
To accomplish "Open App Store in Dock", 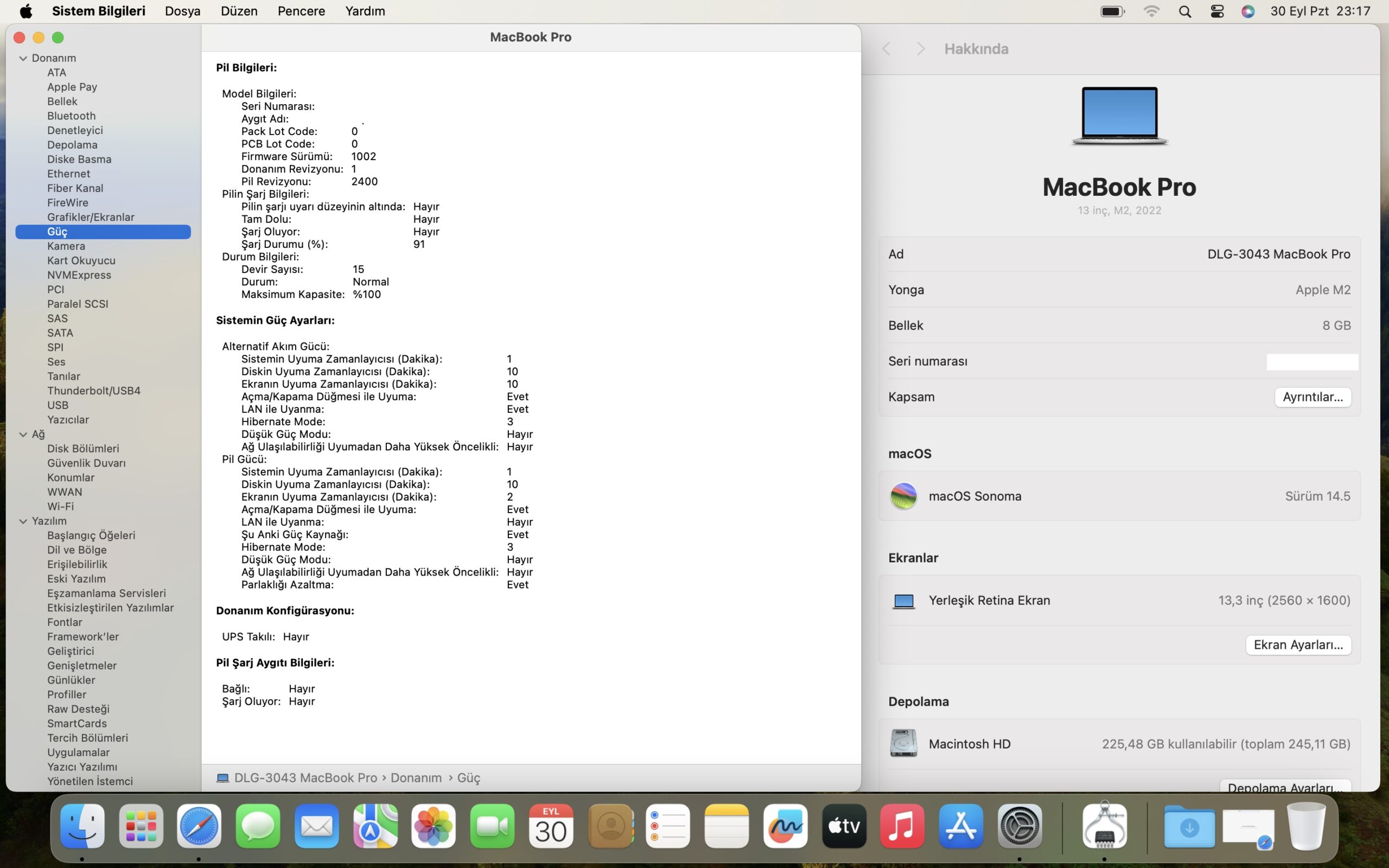I will (961, 826).
